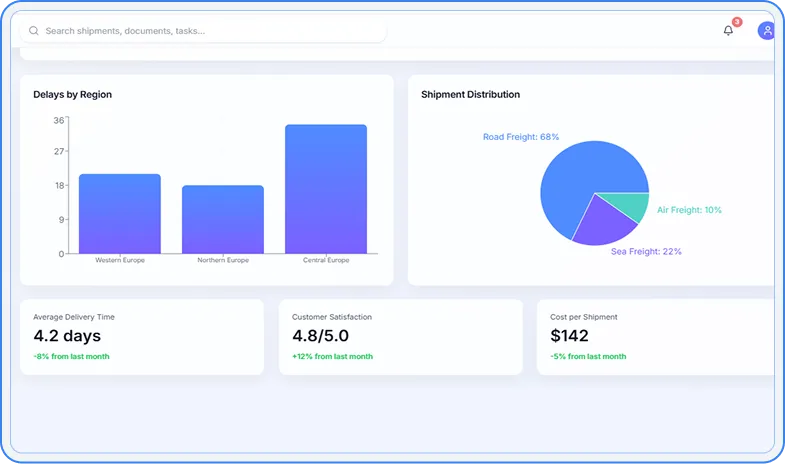Click the red notification count badge
Image resolution: width=785 pixels, height=464 pixels.
pyautogui.click(x=737, y=22)
